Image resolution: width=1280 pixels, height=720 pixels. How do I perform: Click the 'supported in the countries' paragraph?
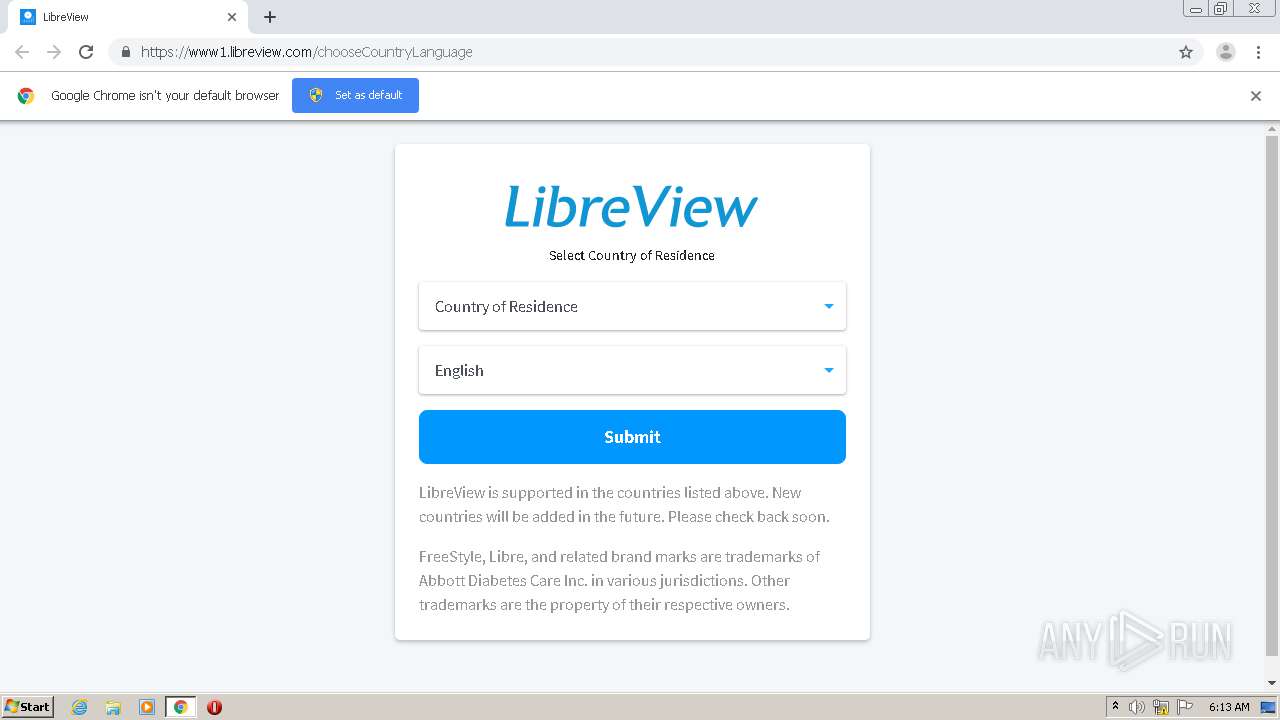click(x=625, y=505)
